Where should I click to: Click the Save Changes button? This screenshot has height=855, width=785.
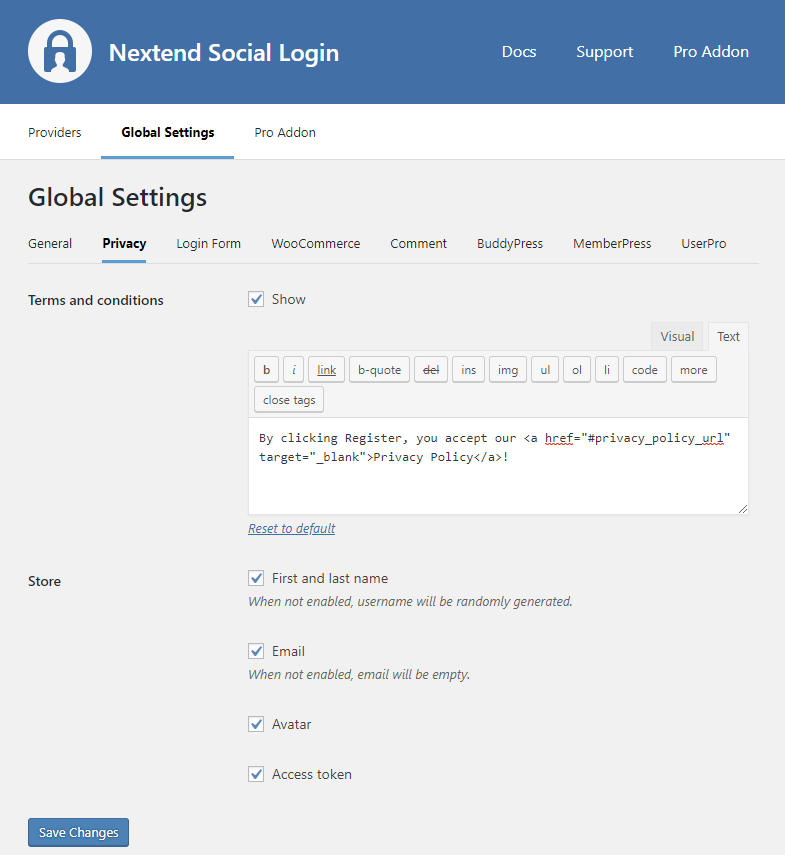click(78, 833)
